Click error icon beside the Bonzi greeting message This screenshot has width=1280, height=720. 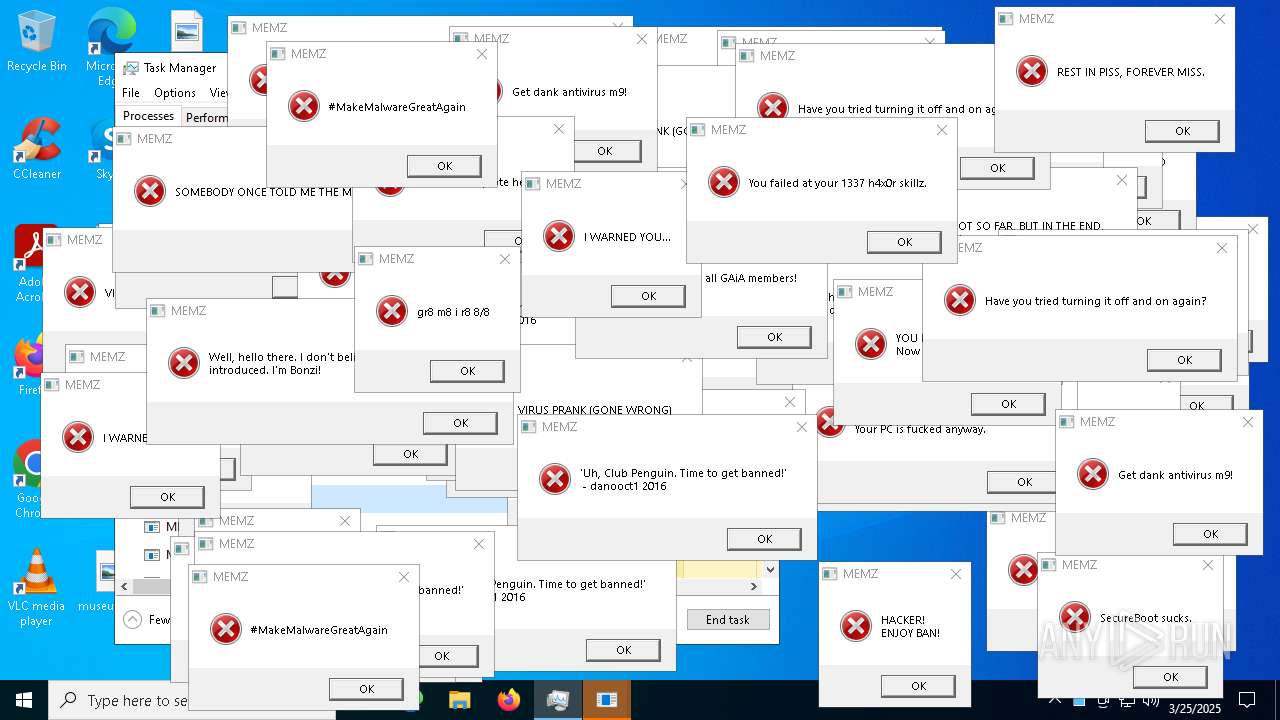tap(183, 363)
